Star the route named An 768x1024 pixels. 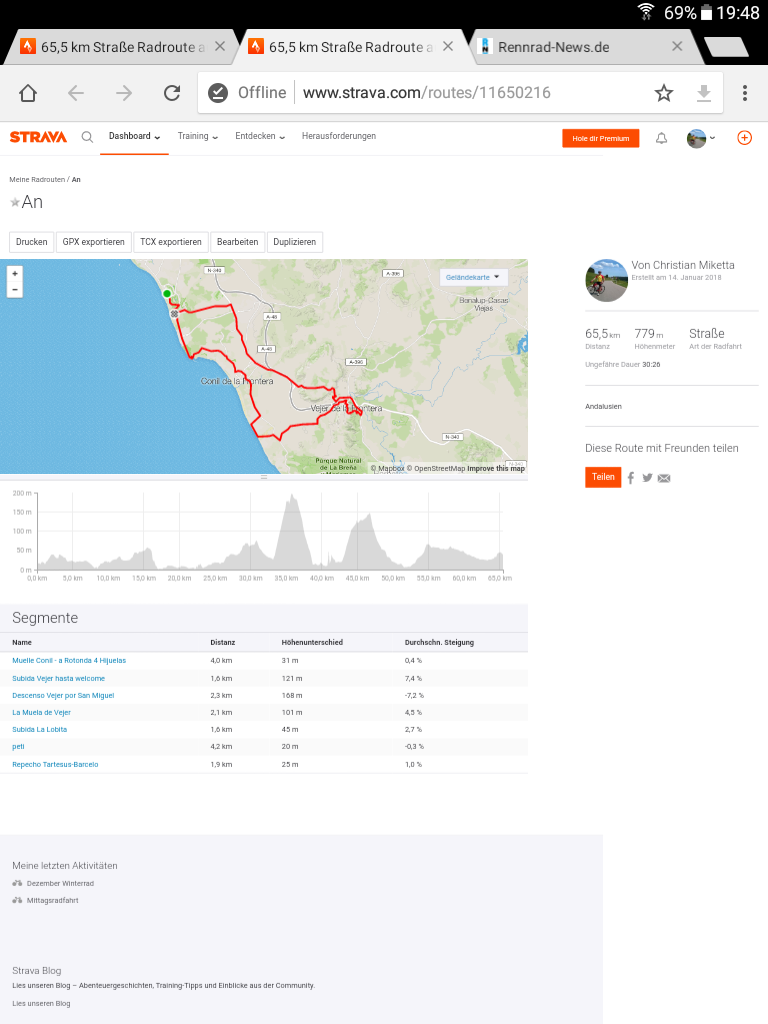click(x=15, y=202)
